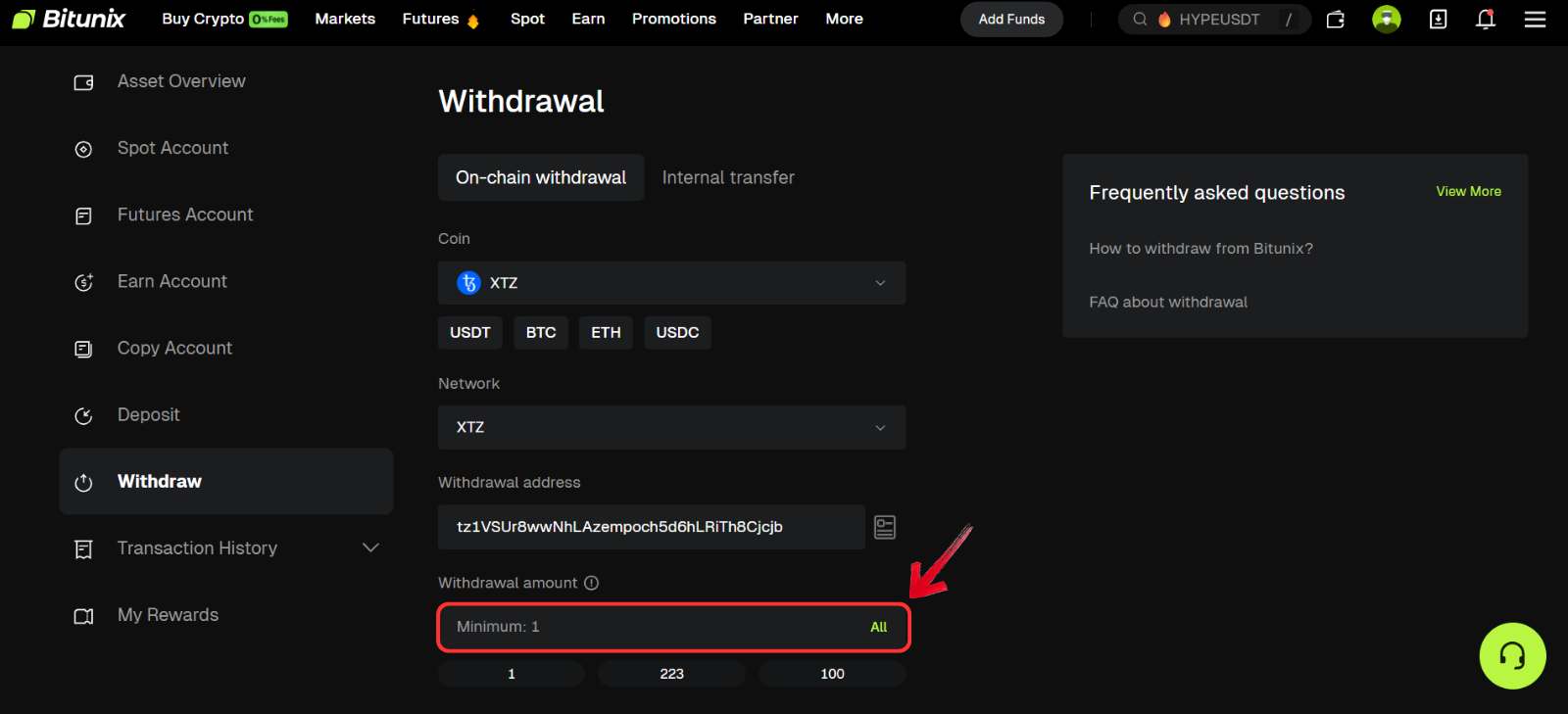The image size is (1568, 714).
Task: Open the Partner menu
Action: pyautogui.click(x=770, y=19)
